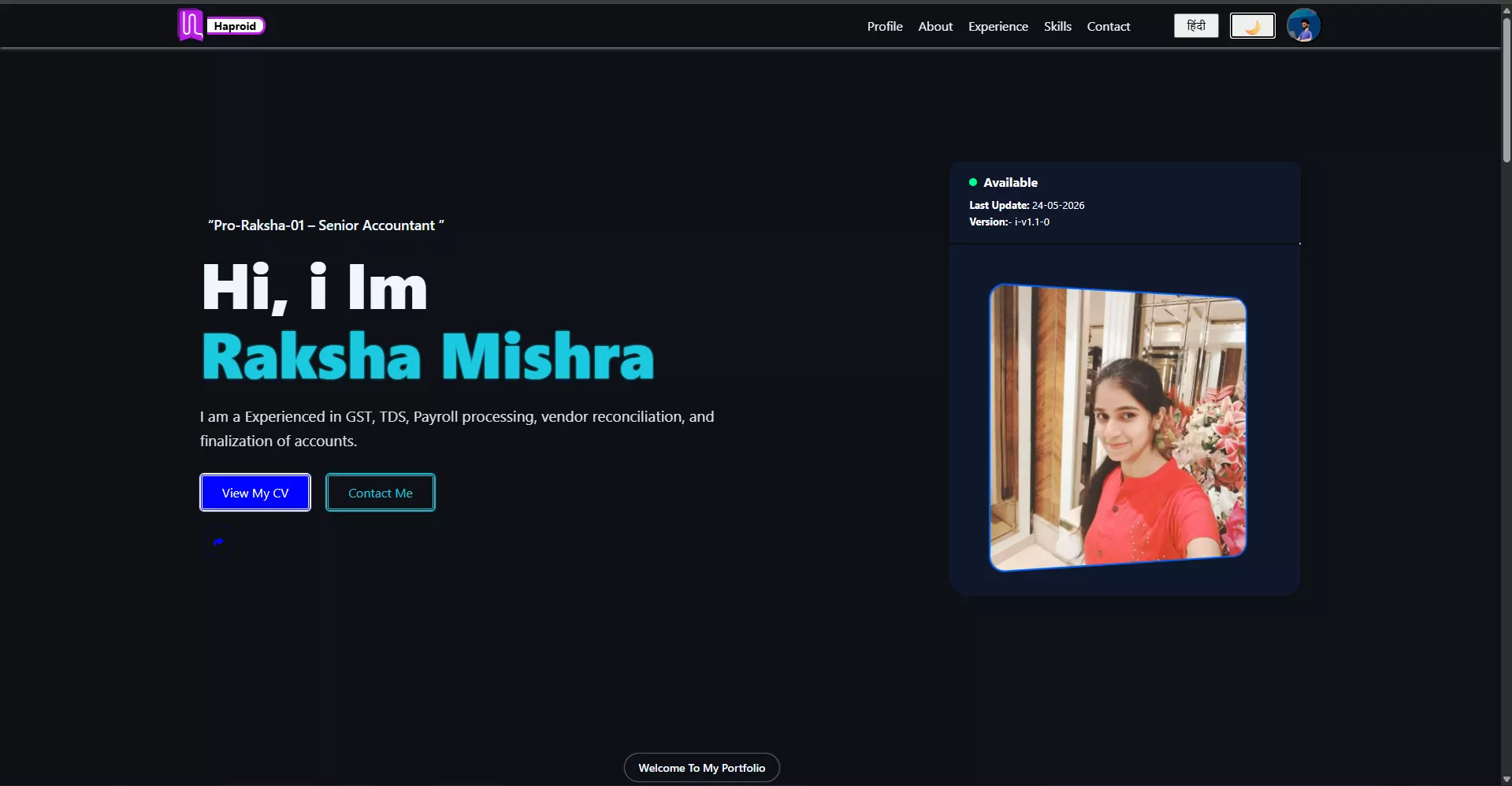The height and width of the screenshot is (786, 1512).
Task: Click the blue share arrow icon
Action: [x=218, y=542]
